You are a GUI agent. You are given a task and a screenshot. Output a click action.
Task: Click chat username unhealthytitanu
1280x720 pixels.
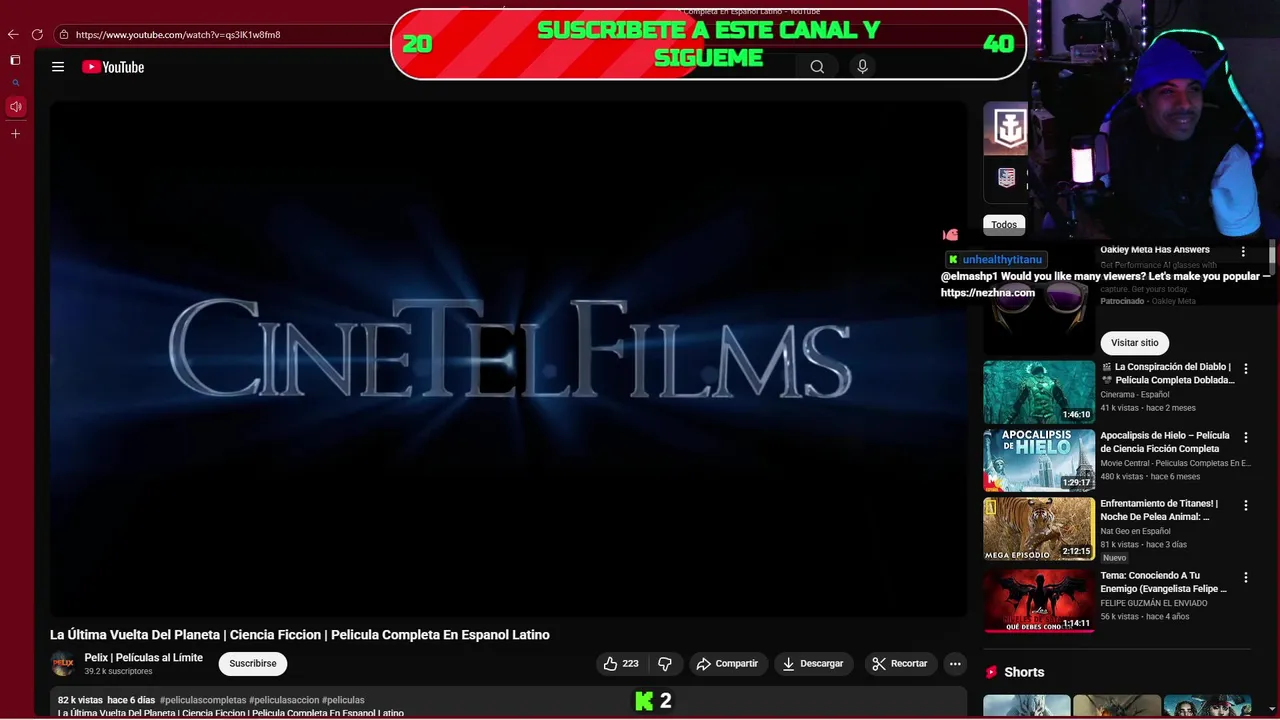tap(1002, 259)
